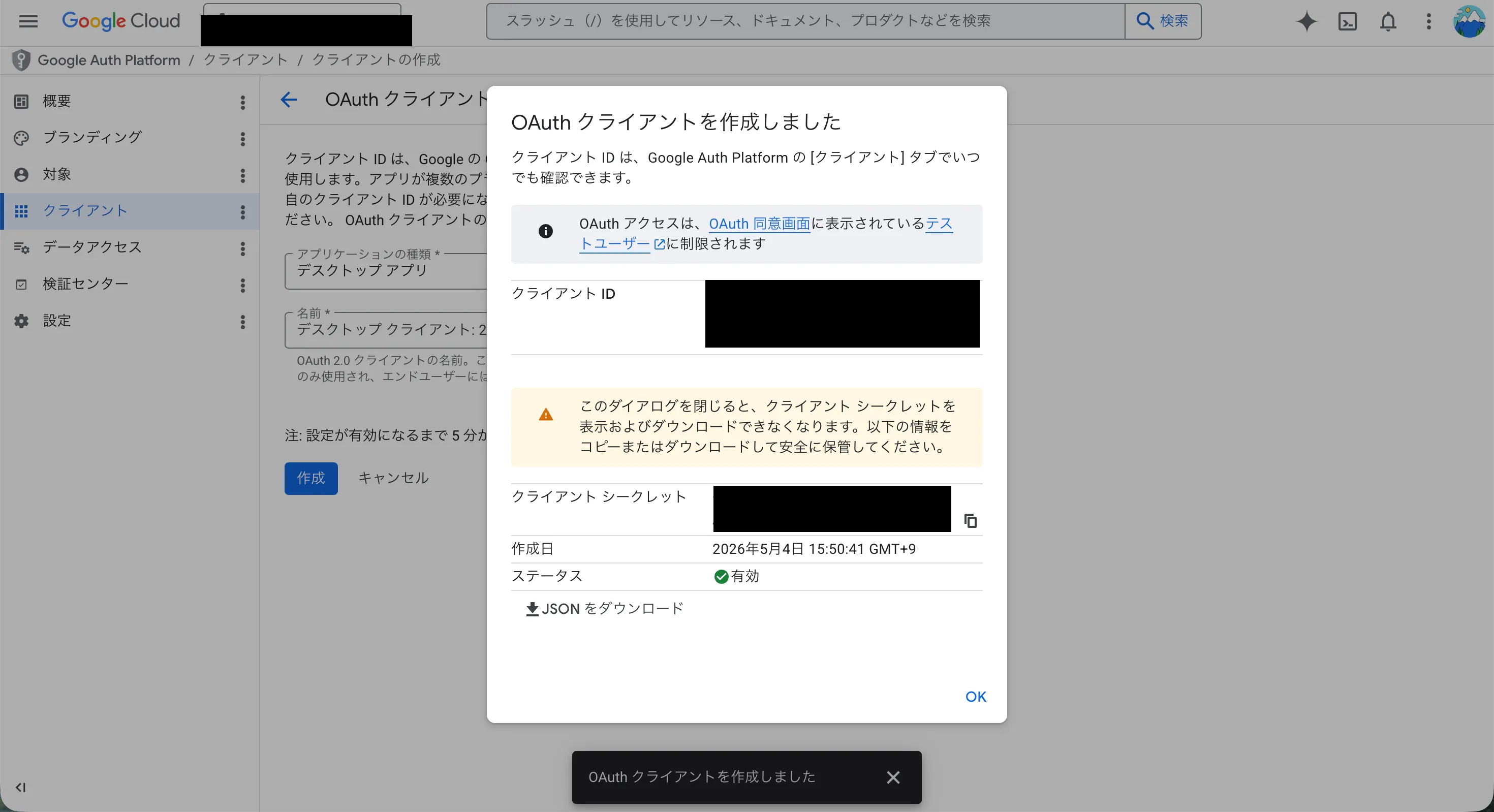Open the OAuth 同意画面 link in dialog
Viewport: 1494px width, 812px height.
(x=759, y=224)
